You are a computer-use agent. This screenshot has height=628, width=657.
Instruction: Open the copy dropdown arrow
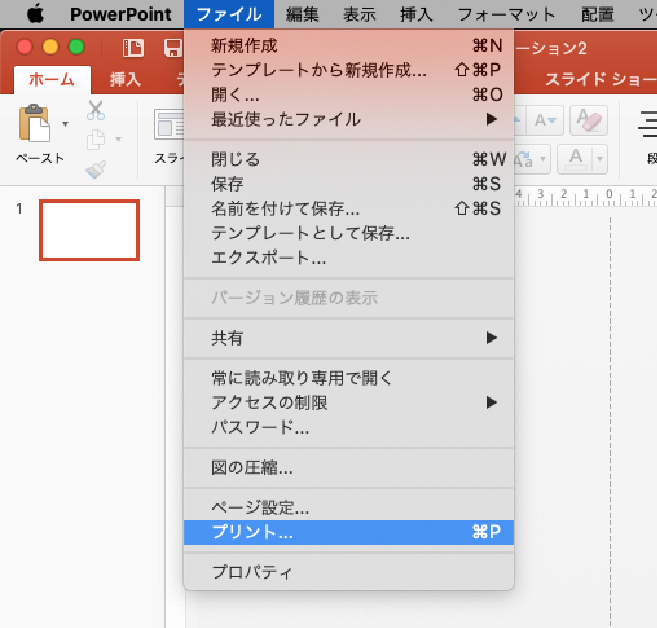(119, 139)
